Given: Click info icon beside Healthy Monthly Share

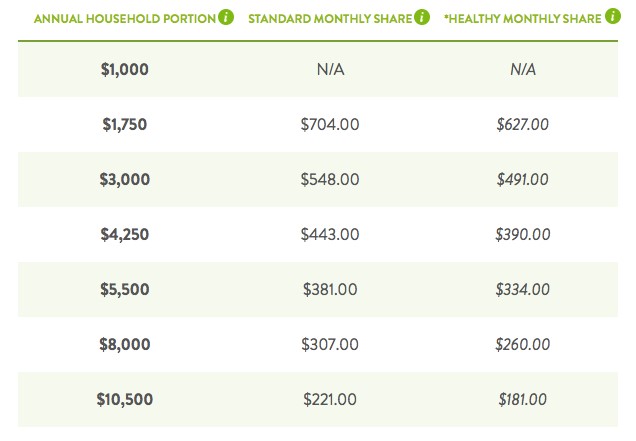Looking at the screenshot, I should pos(613,16).
